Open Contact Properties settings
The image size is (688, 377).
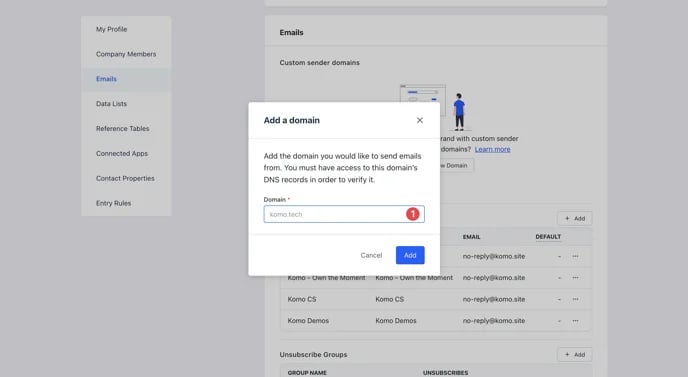pos(125,178)
